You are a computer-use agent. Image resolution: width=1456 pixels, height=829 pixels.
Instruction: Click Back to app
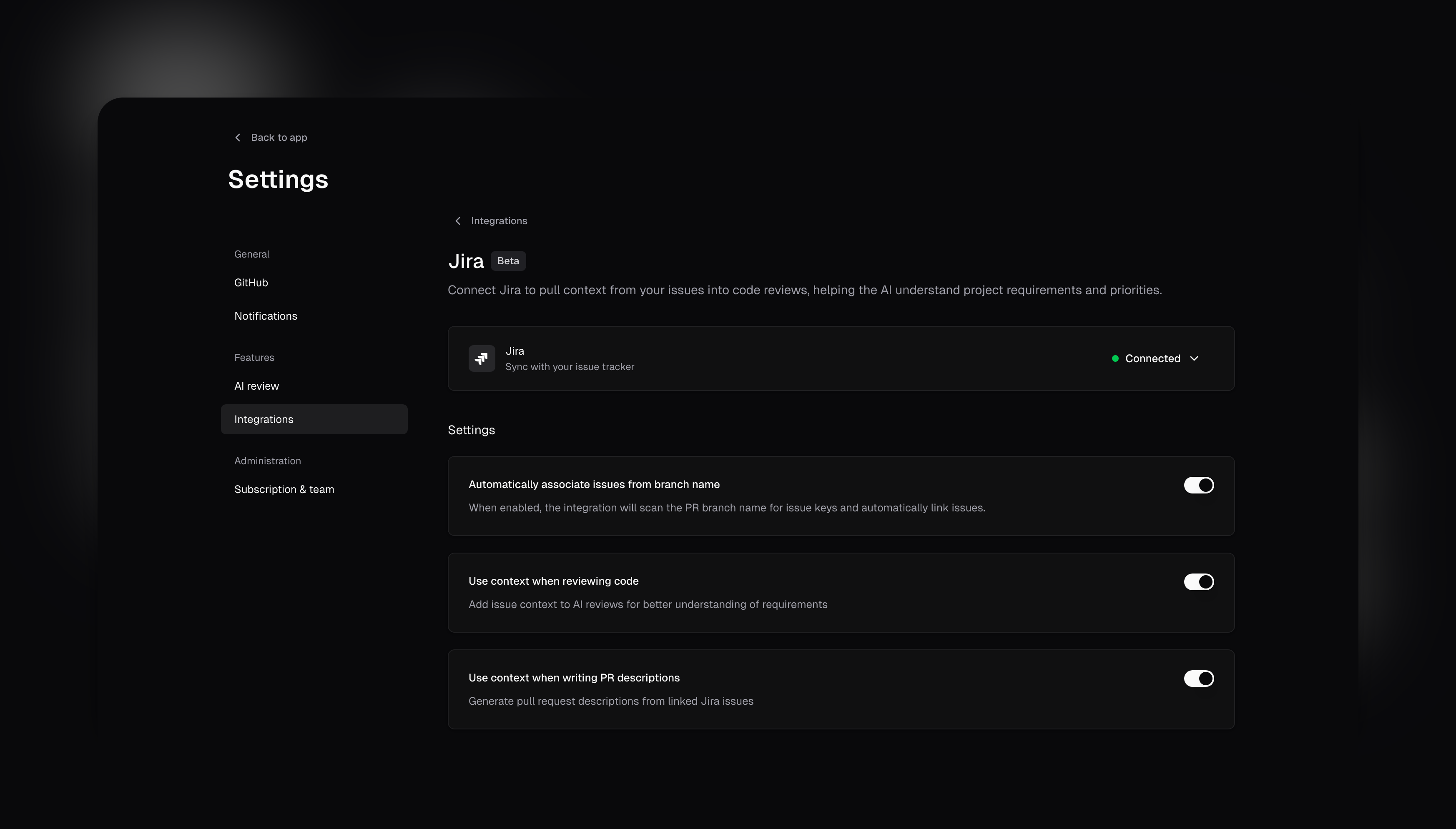(x=279, y=137)
